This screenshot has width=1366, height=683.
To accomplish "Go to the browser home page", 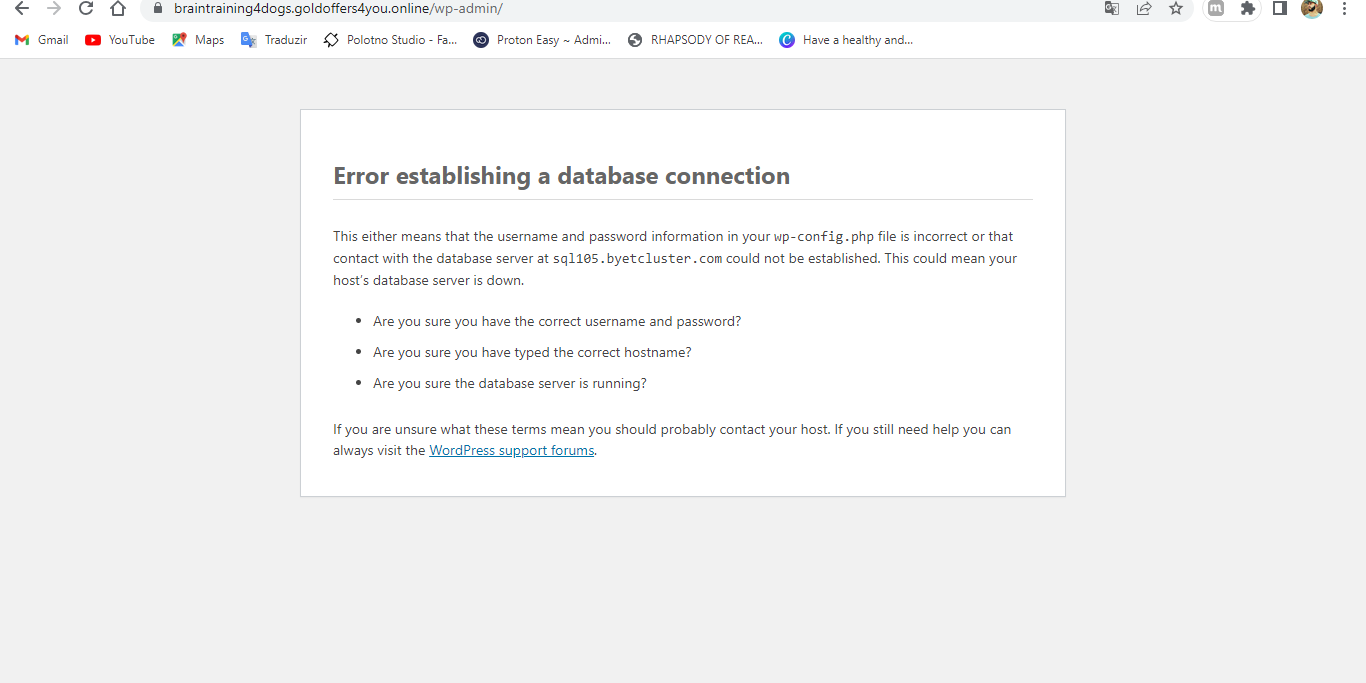I will (118, 9).
